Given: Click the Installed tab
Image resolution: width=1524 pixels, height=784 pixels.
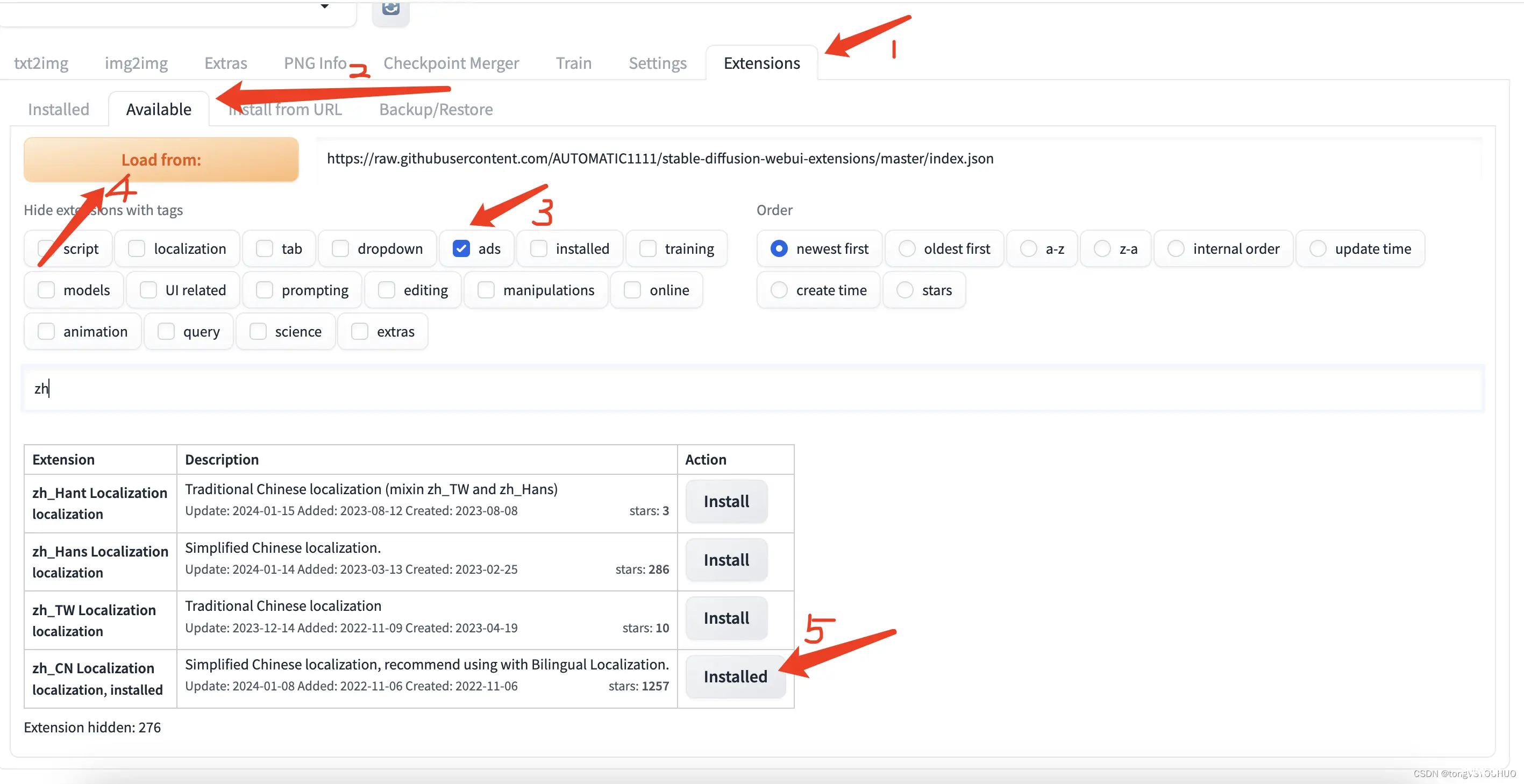Looking at the screenshot, I should click(58, 108).
